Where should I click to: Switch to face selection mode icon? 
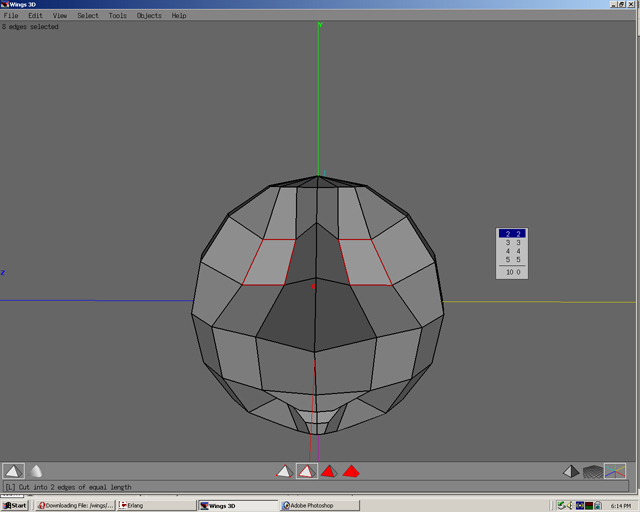coord(329,471)
